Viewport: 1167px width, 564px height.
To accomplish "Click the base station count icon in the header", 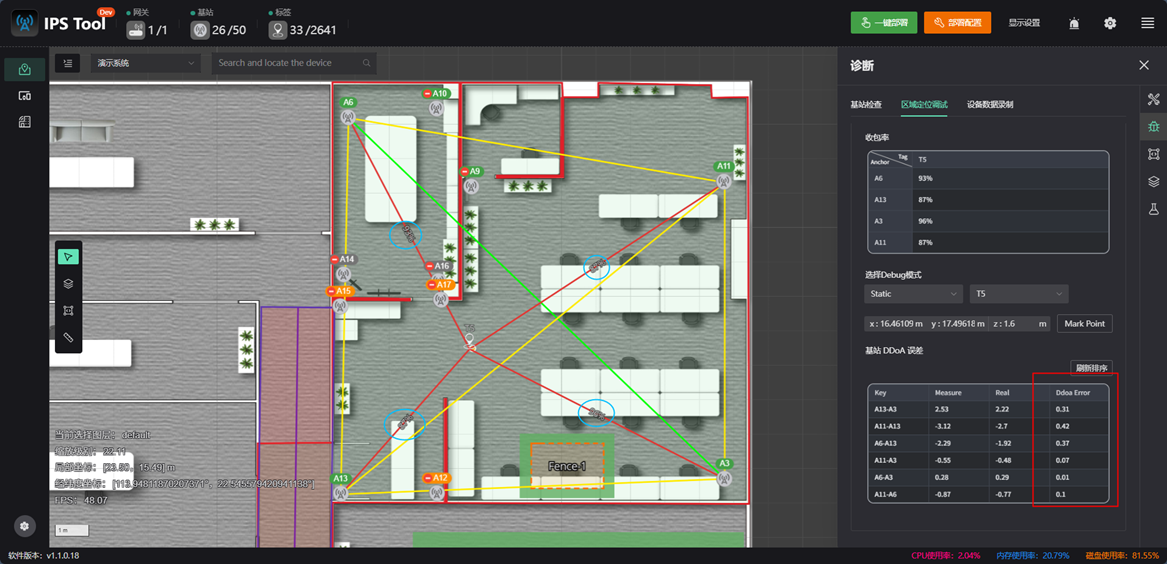I will click(199, 31).
